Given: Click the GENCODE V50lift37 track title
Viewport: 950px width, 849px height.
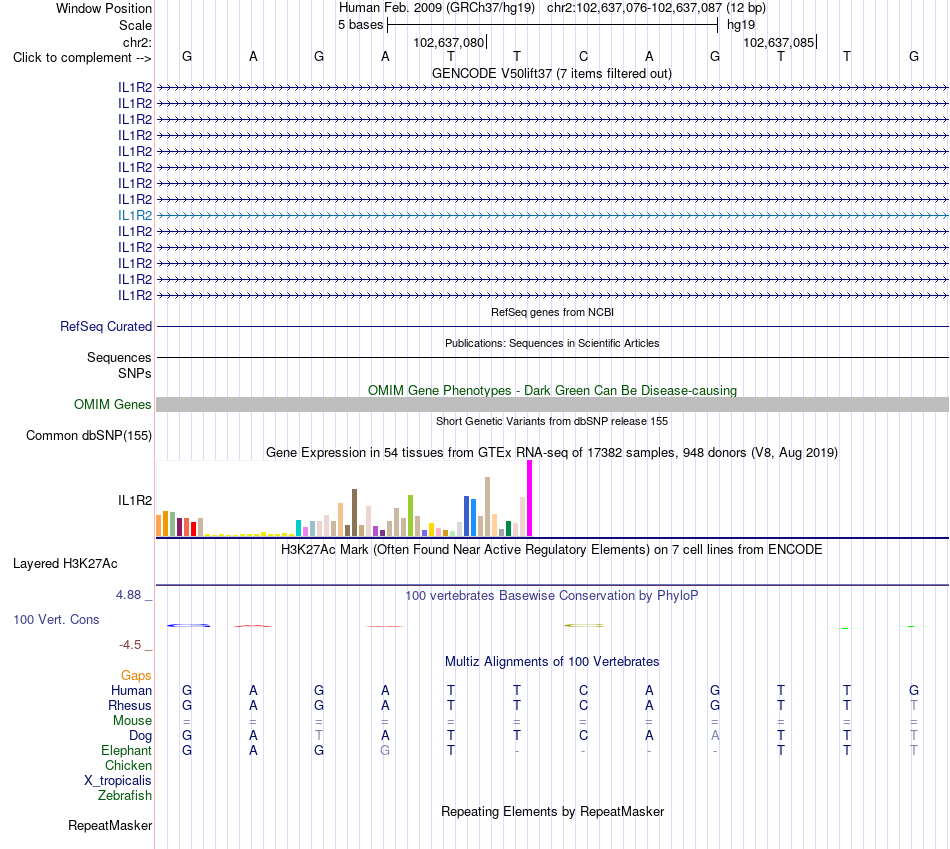Looking at the screenshot, I should pos(551,73).
